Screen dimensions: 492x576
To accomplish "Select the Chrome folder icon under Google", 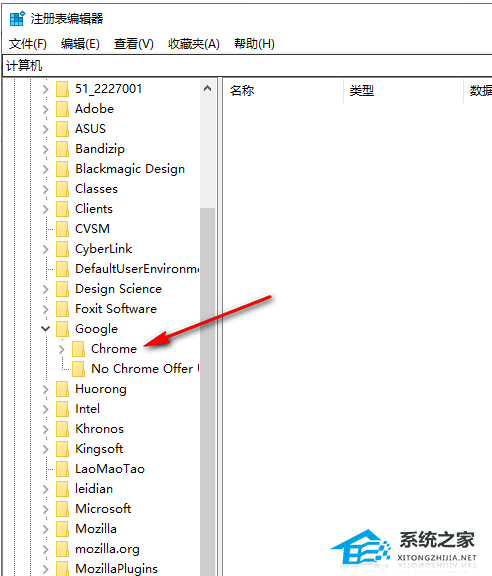I will 79,349.
